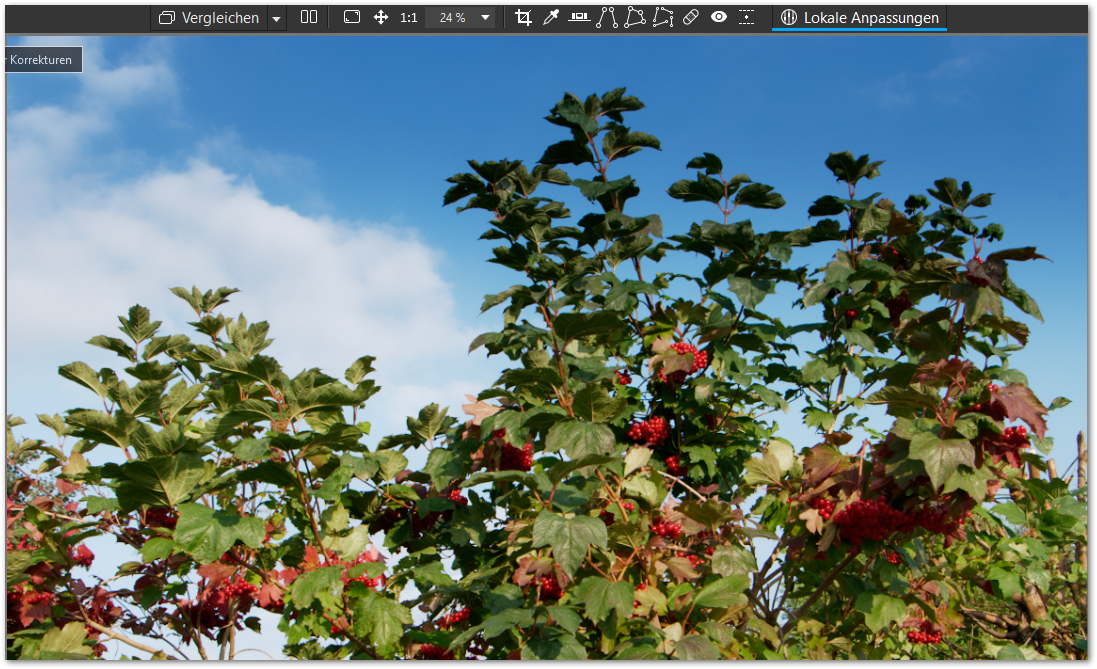Select the horizon leveling tool

(579, 17)
